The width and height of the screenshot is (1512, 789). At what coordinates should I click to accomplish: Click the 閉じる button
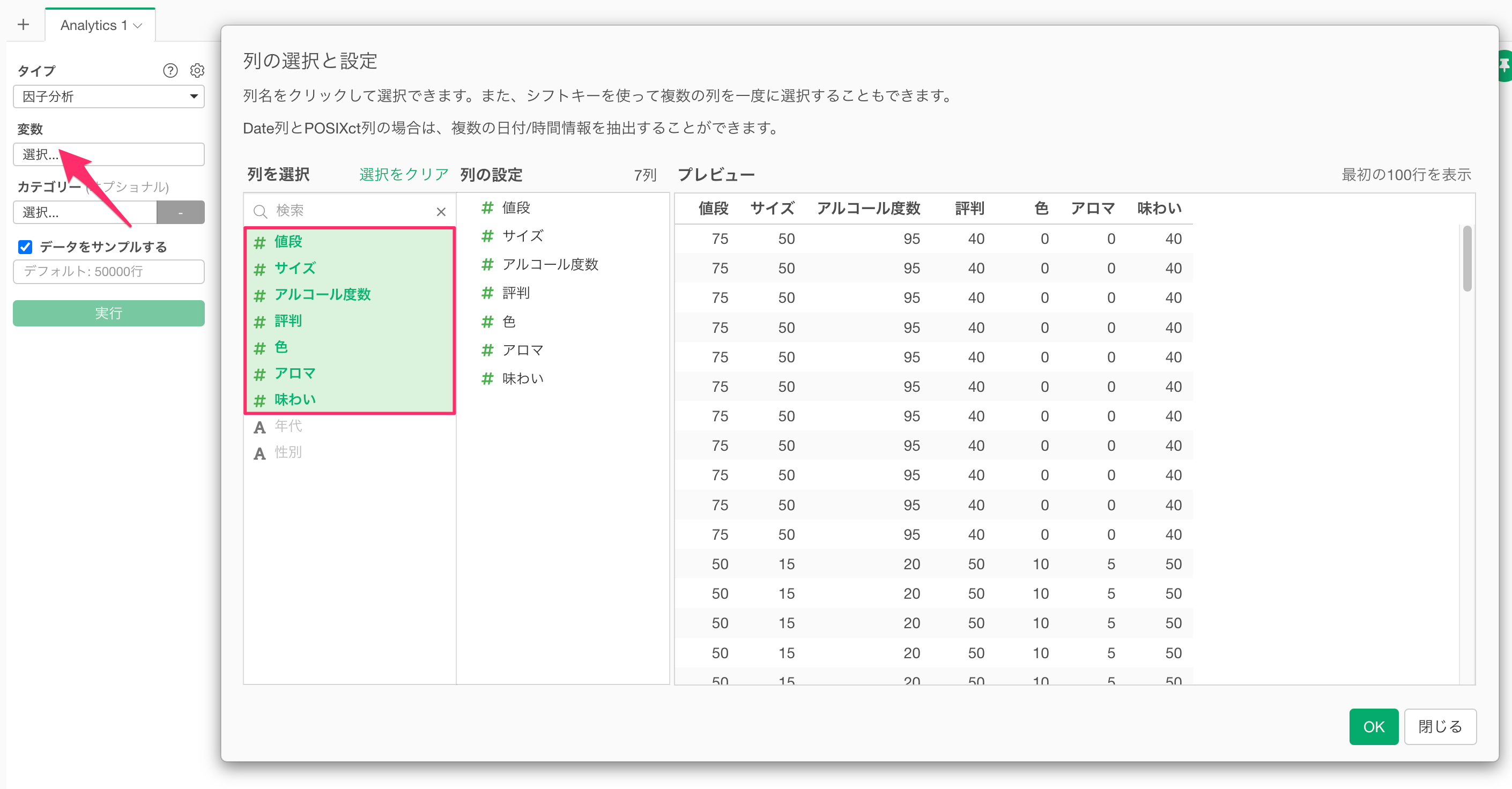pos(1440,727)
